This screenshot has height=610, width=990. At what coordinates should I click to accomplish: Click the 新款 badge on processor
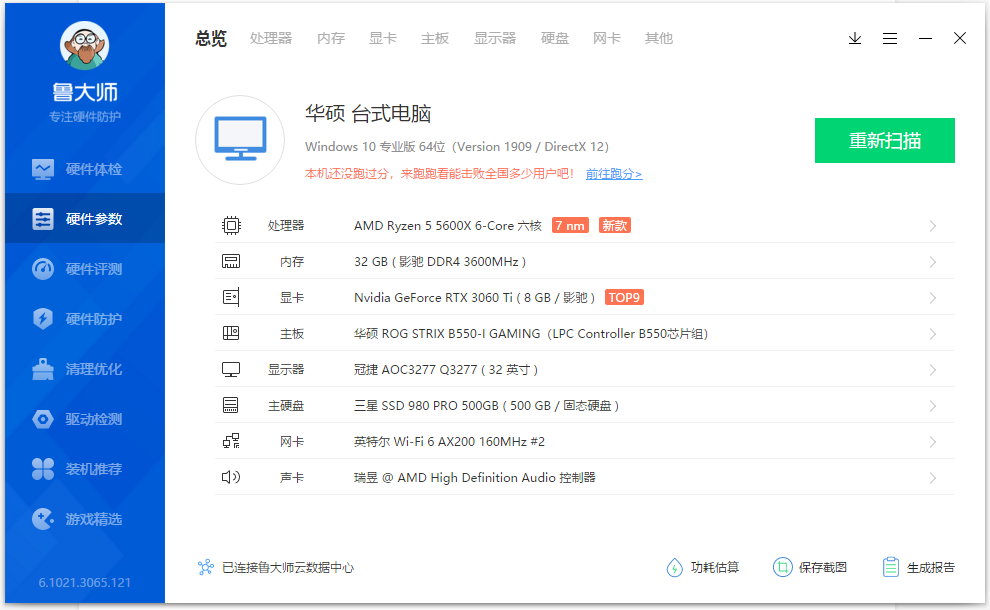coord(614,225)
